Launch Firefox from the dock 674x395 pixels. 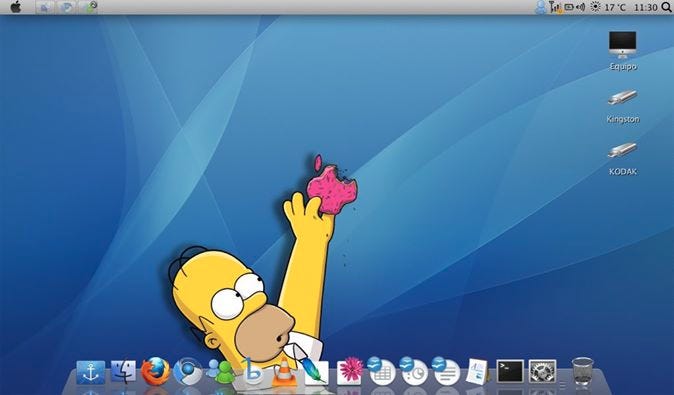(156, 371)
